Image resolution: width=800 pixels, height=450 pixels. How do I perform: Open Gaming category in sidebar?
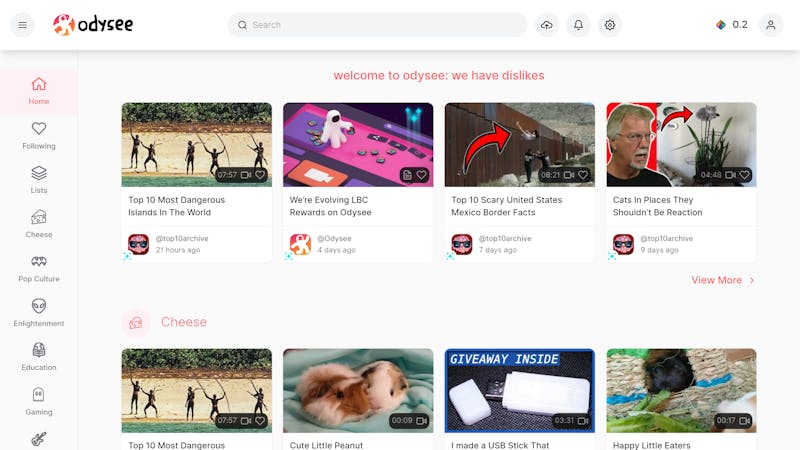click(x=39, y=402)
